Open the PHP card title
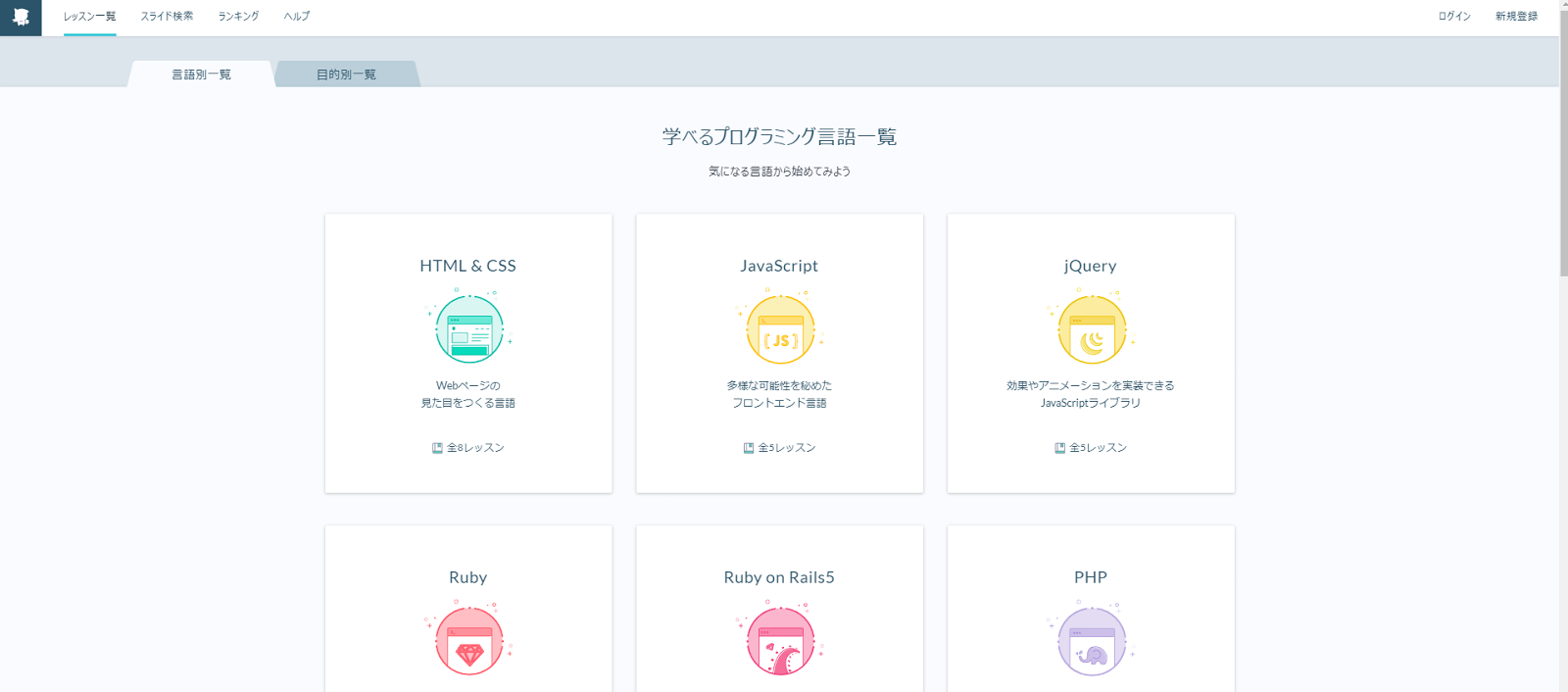 click(x=1091, y=577)
